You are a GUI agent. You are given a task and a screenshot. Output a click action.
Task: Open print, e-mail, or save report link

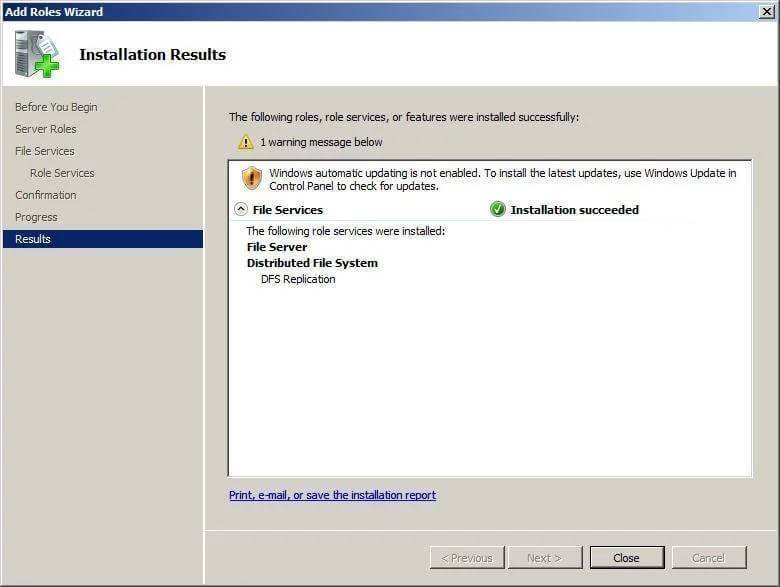coord(332,495)
